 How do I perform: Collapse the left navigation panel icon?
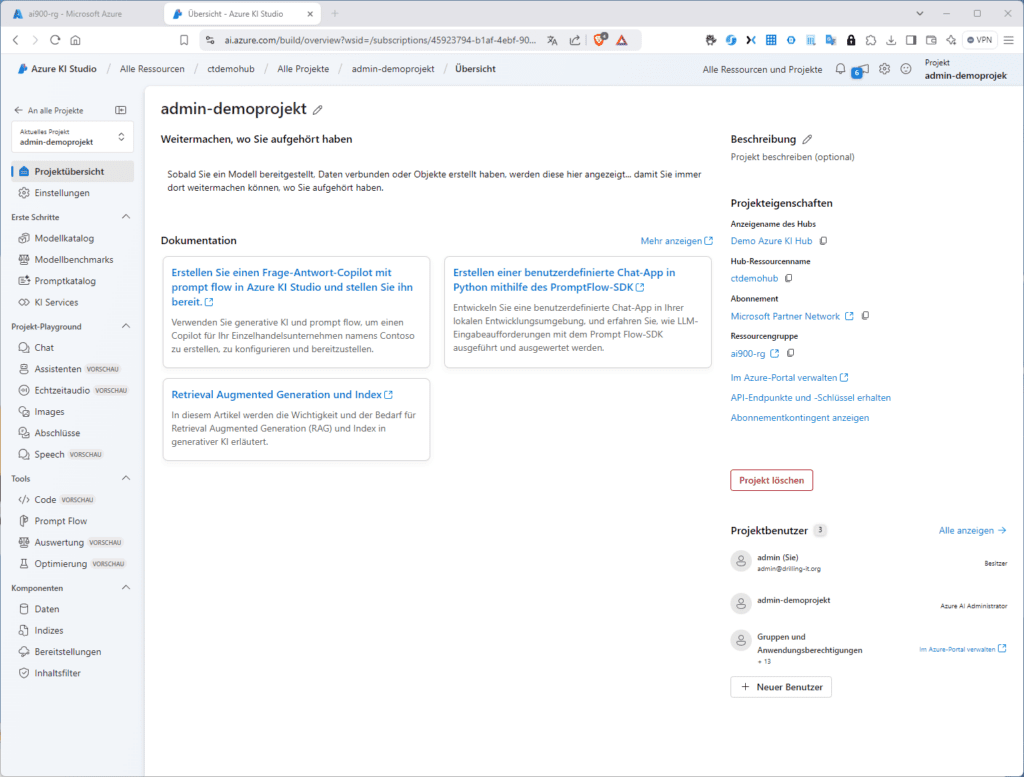[121, 110]
